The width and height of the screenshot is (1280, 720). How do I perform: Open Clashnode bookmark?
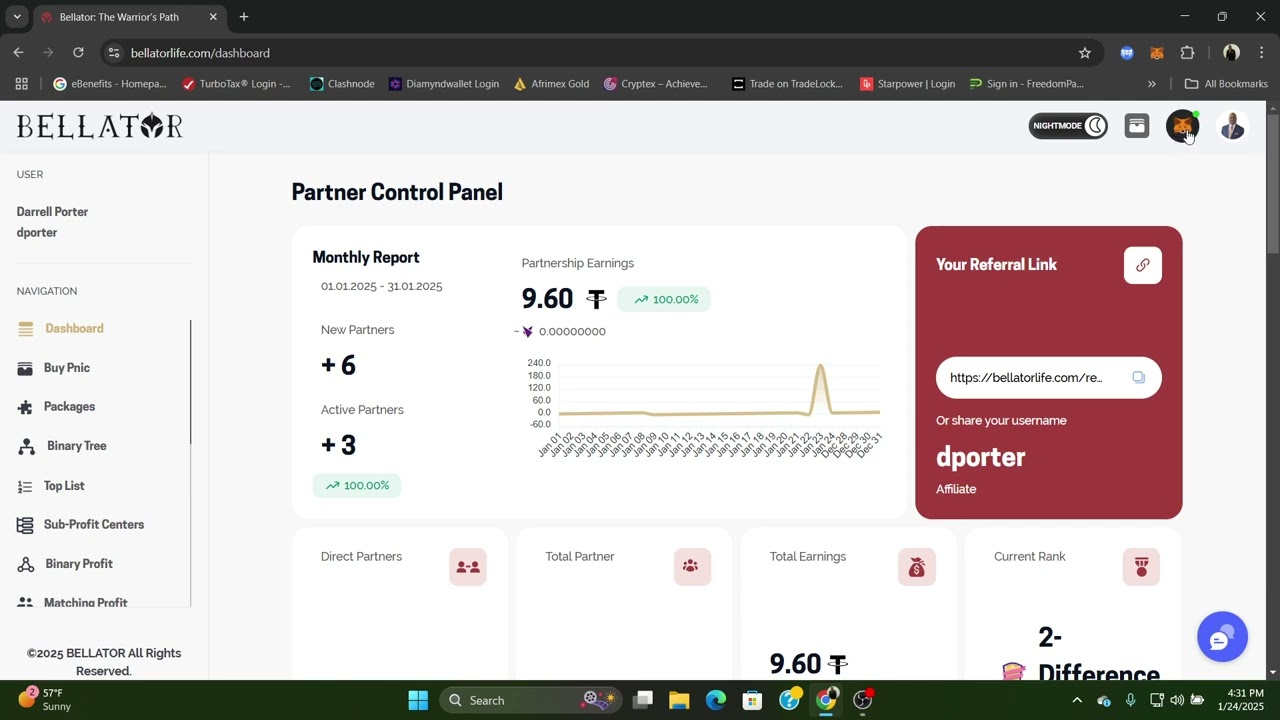click(x=342, y=84)
